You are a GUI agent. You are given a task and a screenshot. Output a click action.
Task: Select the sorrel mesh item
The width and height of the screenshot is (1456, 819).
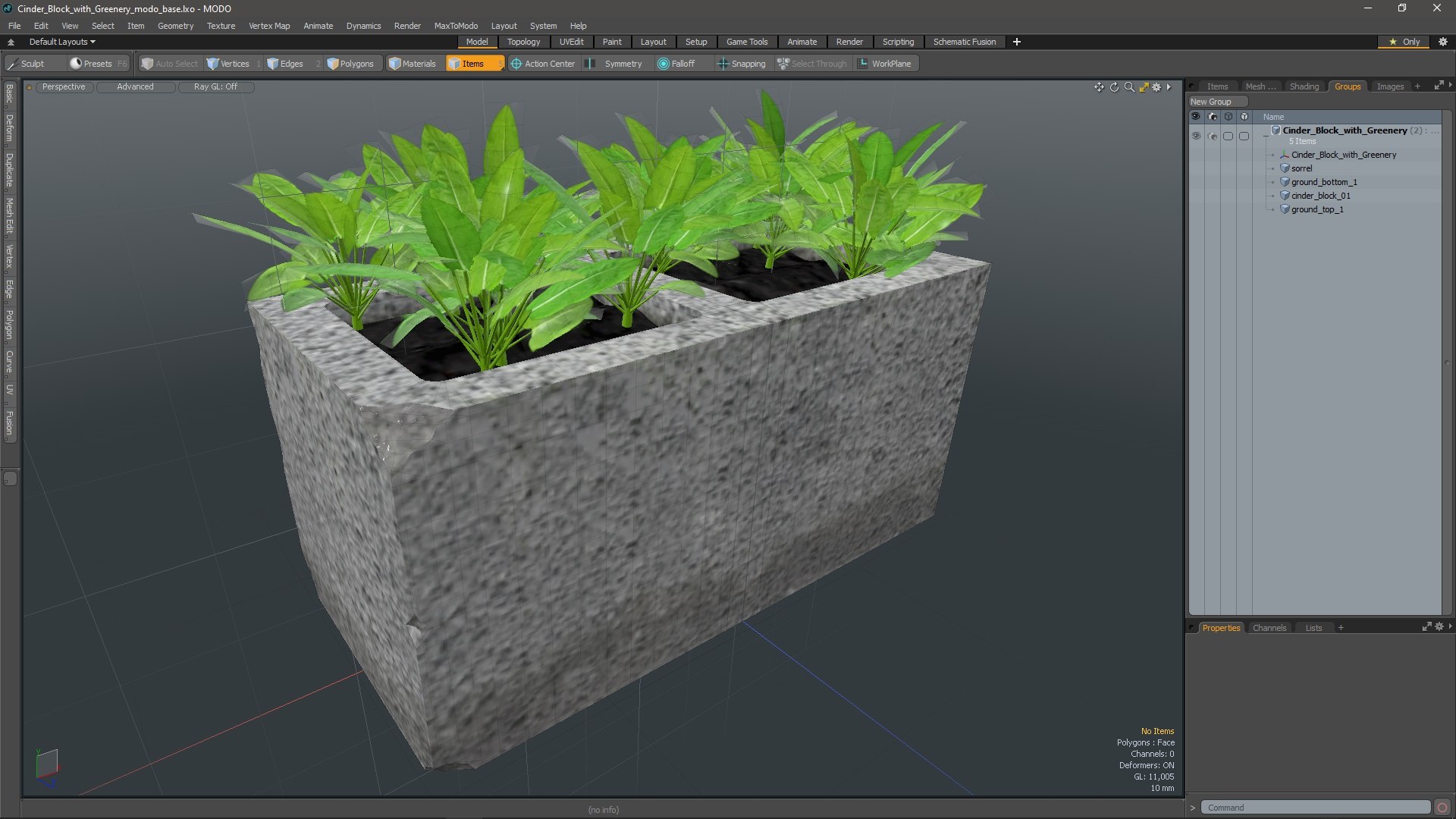click(1301, 168)
